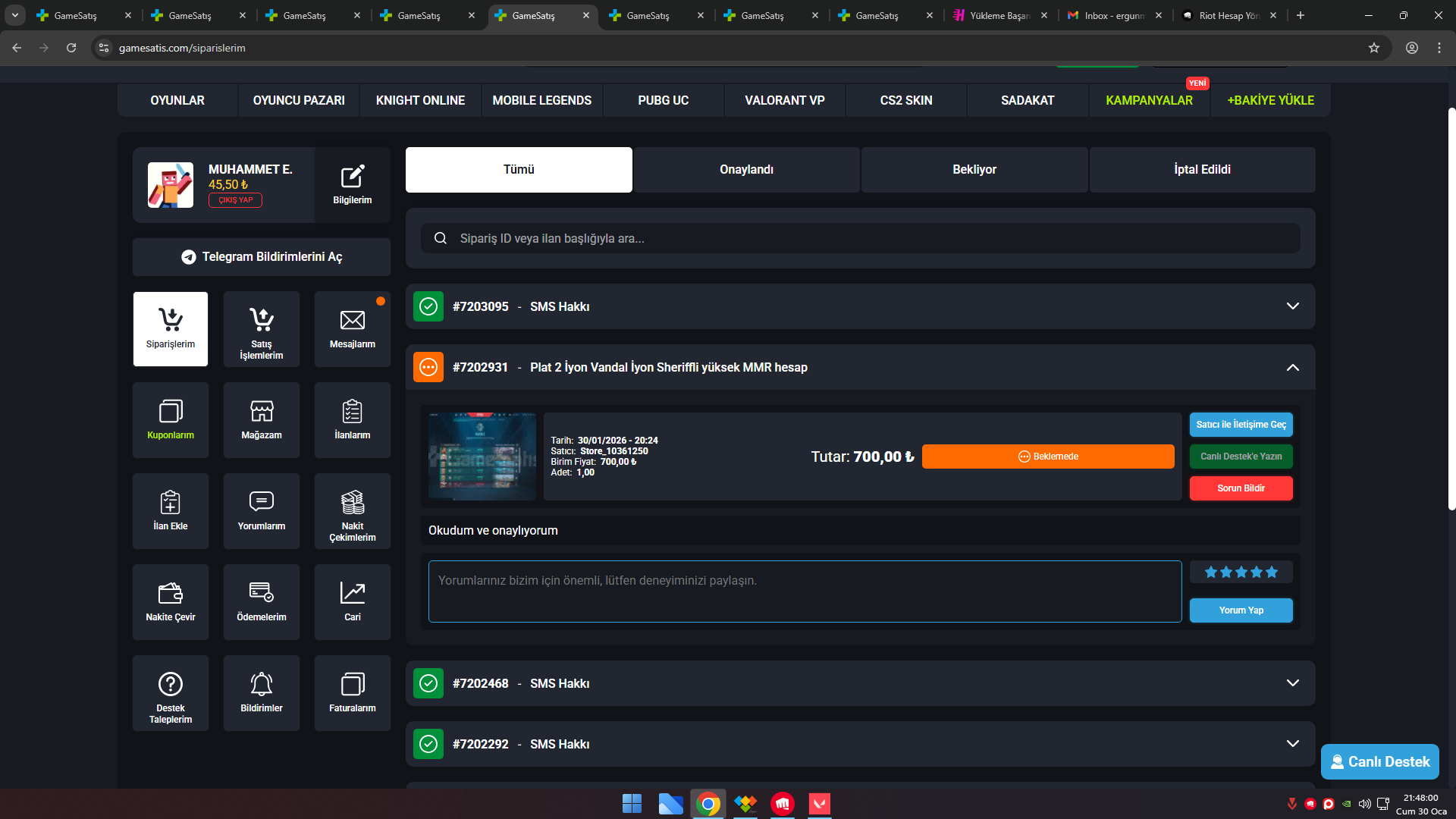This screenshot has width=1456, height=819.
Task: Click the Chrome icon in the taskbar
Action: [x=708, y=804]
